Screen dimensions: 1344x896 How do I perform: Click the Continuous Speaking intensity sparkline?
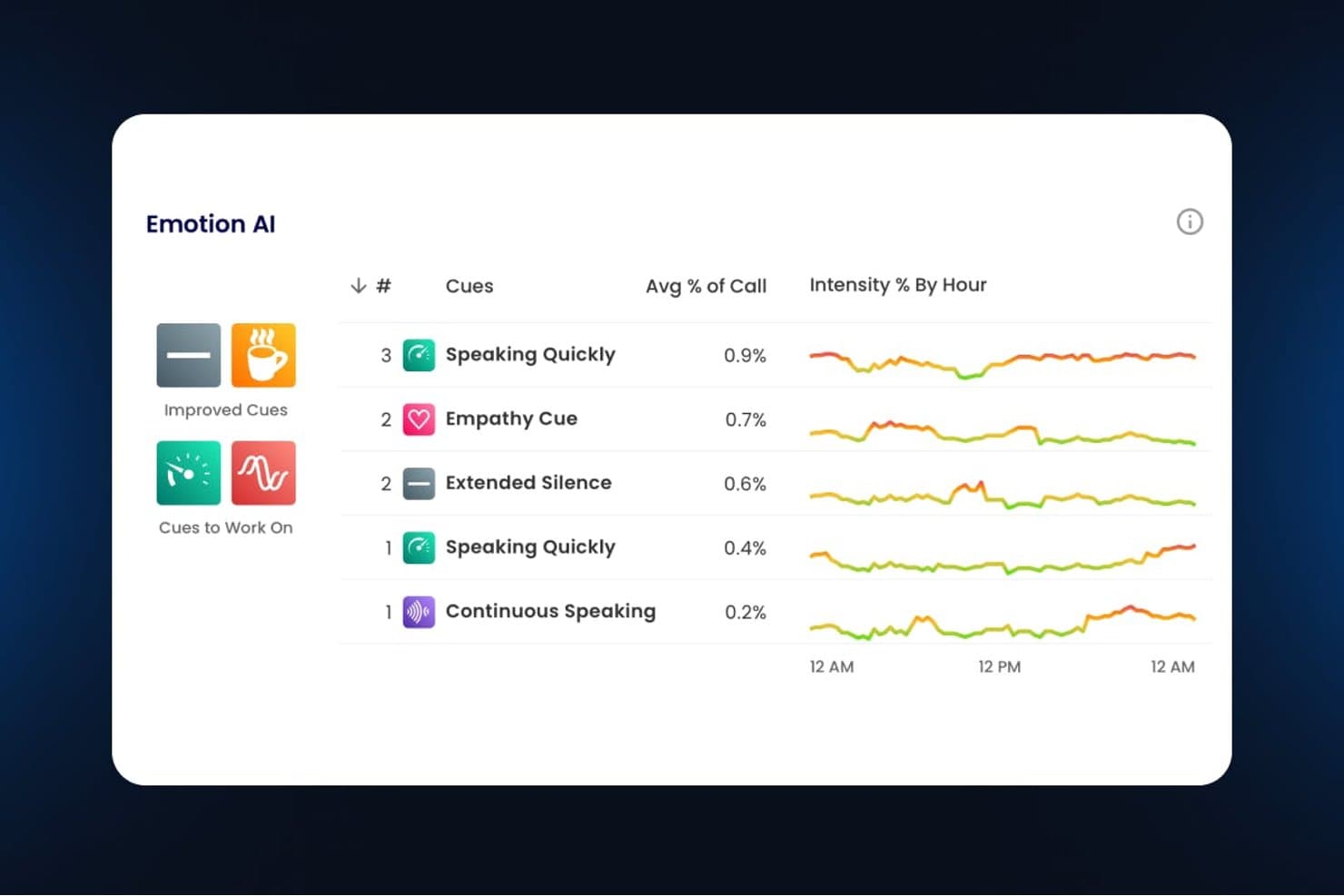1003,623
